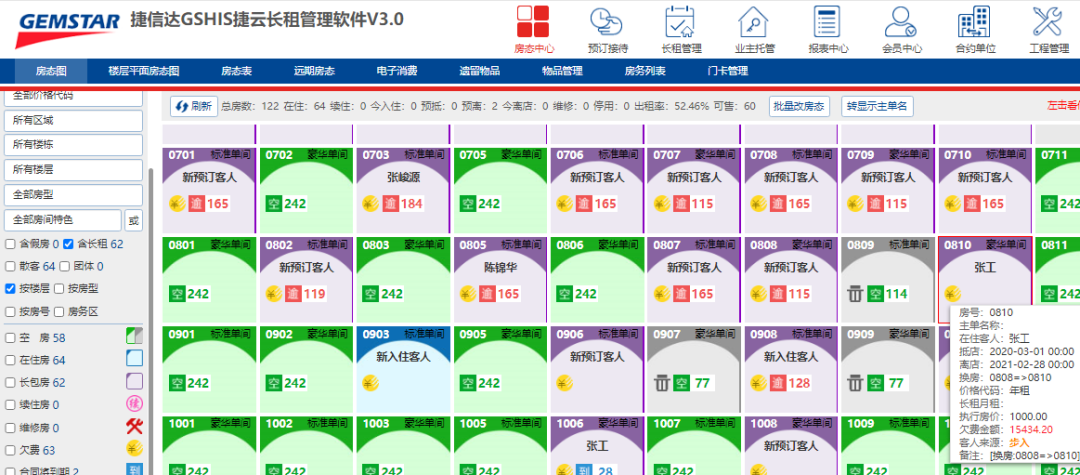Image resolution: width=1080 pixels, height=475 pixels.
Task: Open 业主托管 owner hosting module
Action: (x=754, y=28)
